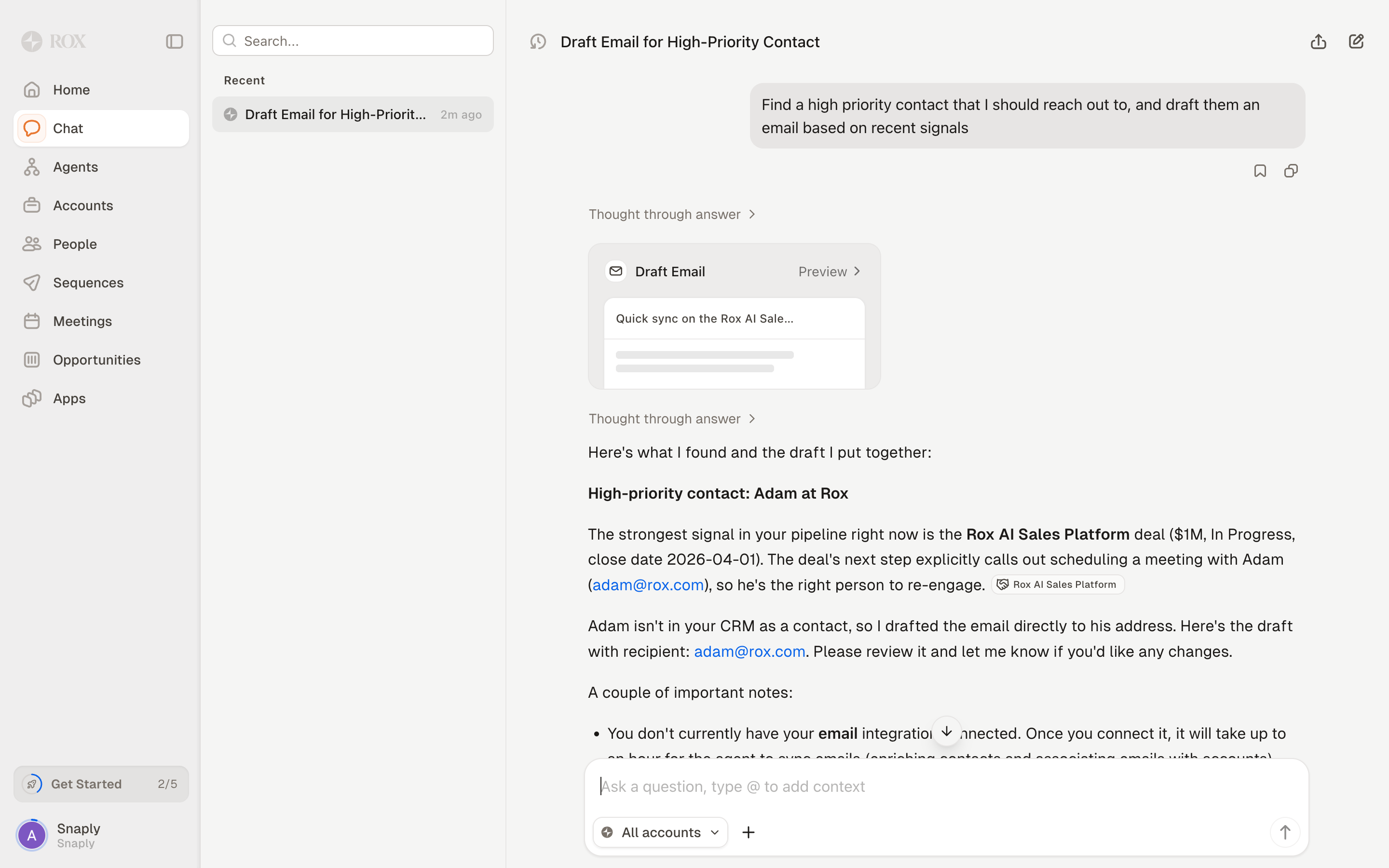The width and height of the screenshot is (1389, 868).
Task: Open Rox AI Sales Platform citation chip
Action: coord(1057,584)
